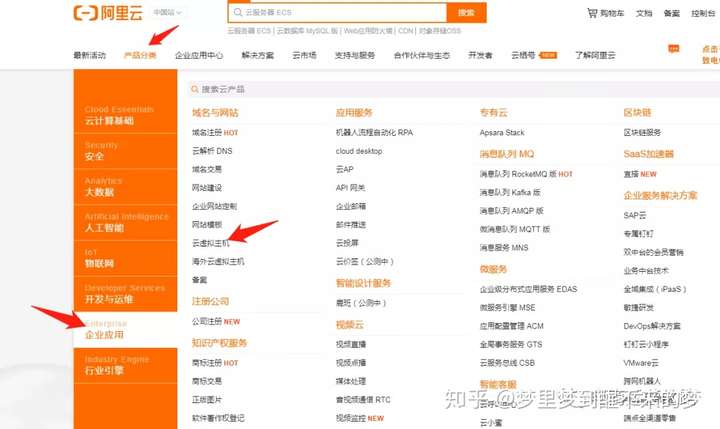This screenshot has height=429, width=720.
Task: Select 云计算基础 sidebar category
Action: tap(125, 115)
